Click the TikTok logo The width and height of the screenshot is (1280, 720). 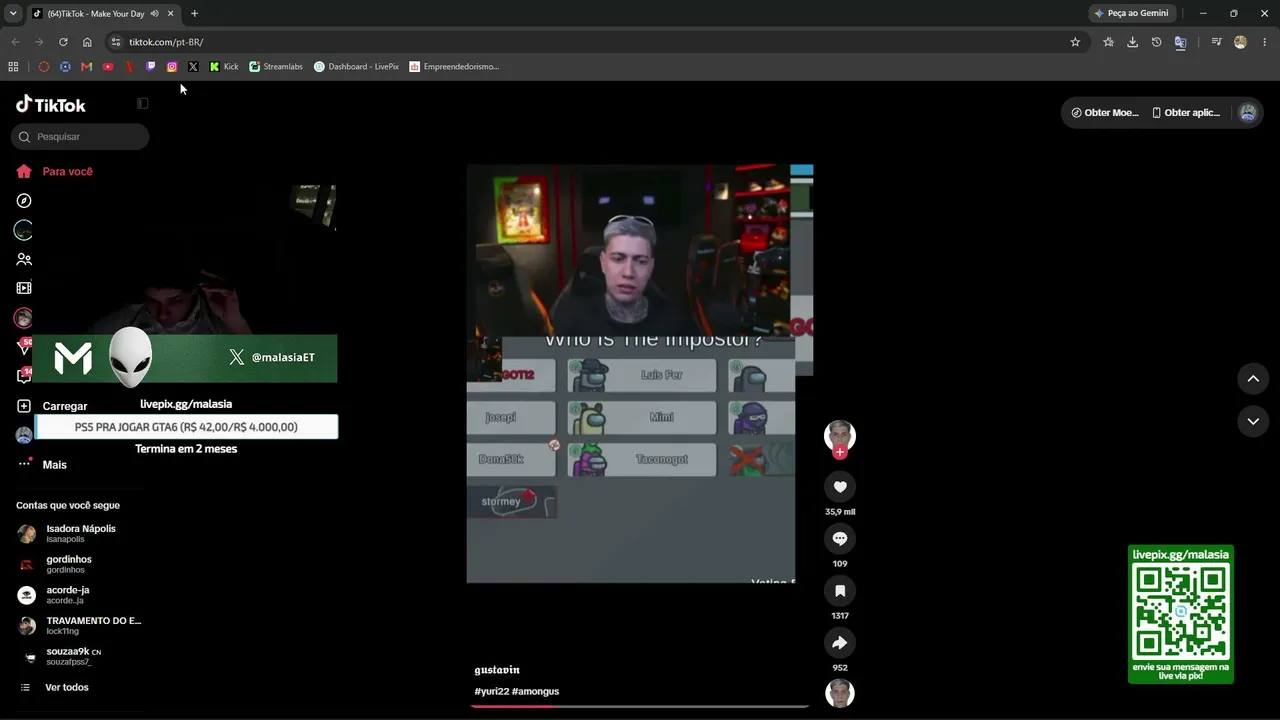click(51, 105)
